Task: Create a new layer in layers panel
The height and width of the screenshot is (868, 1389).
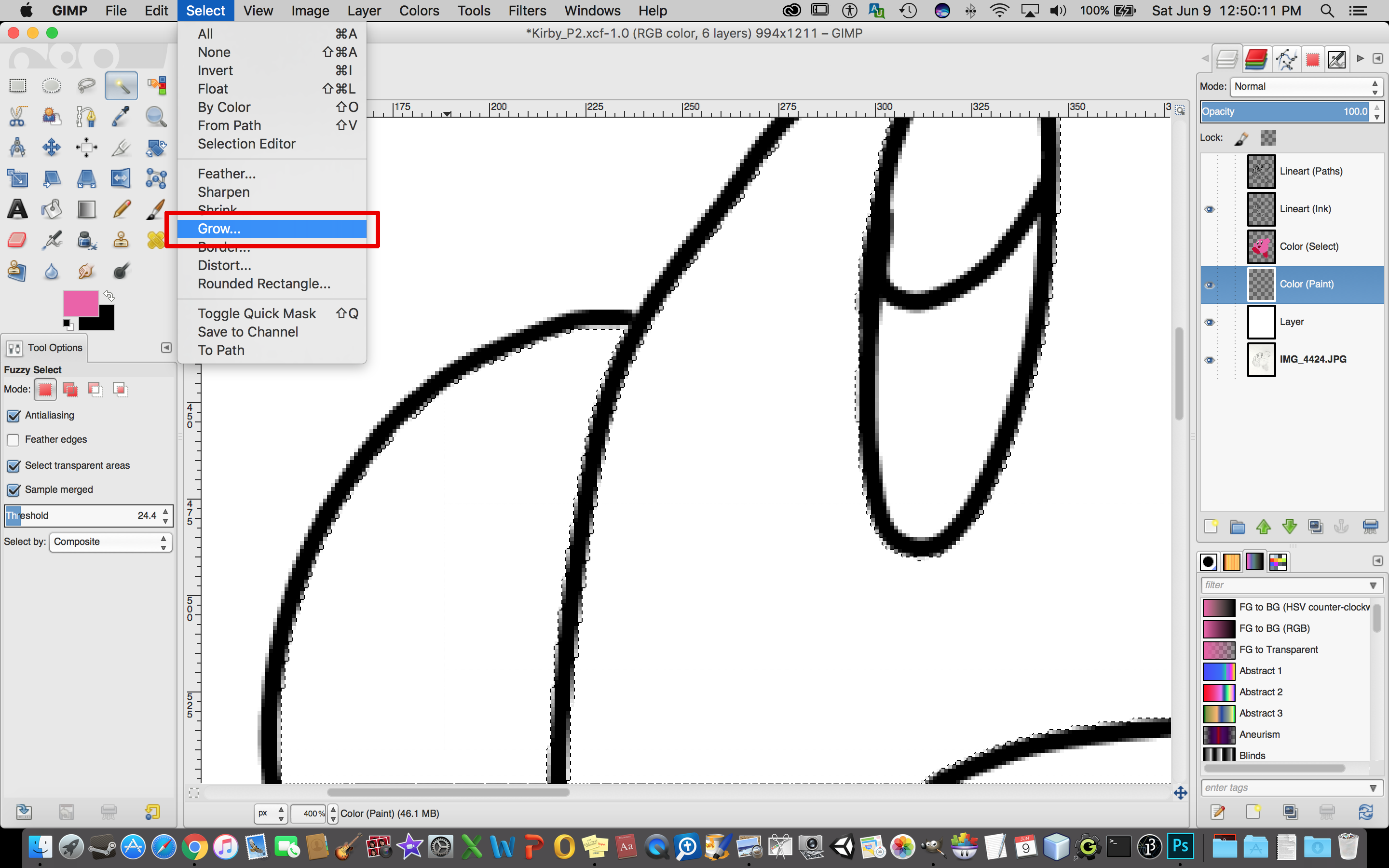Action: click(x=1211, y=527)
